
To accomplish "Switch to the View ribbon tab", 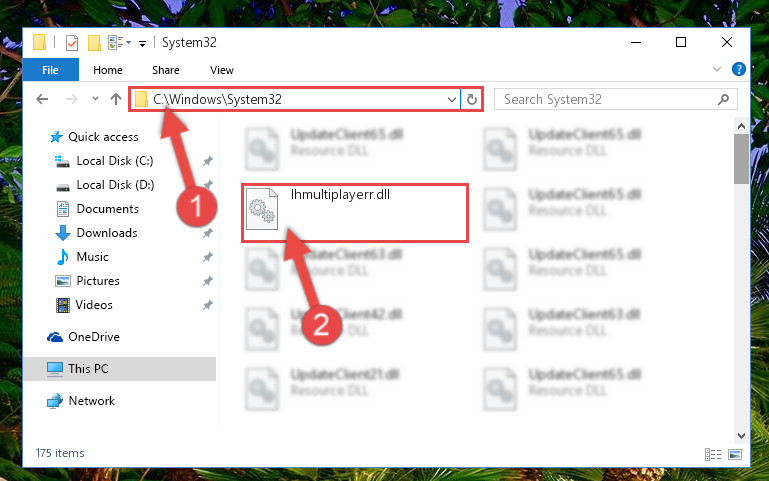I will (x=222, y=70).
